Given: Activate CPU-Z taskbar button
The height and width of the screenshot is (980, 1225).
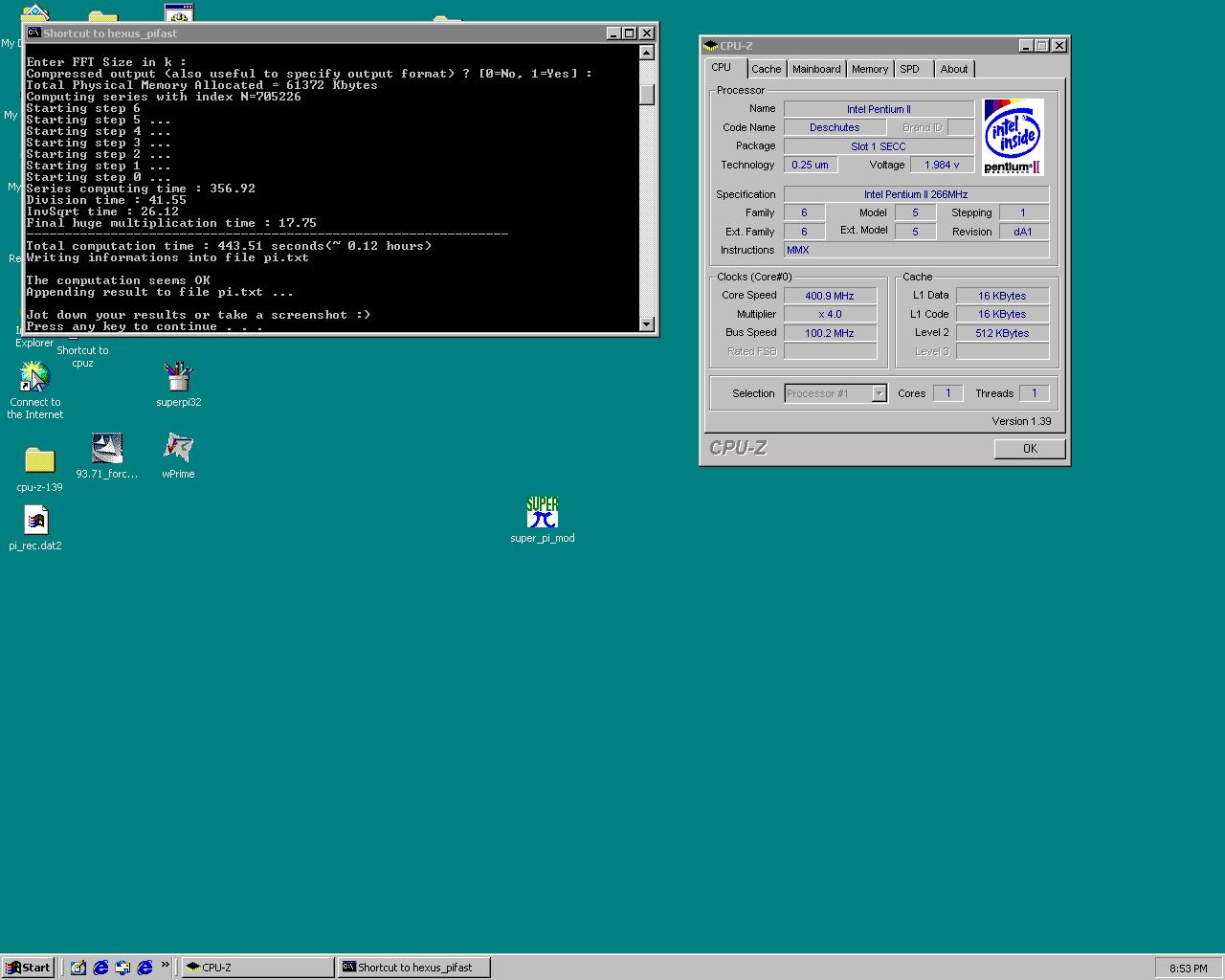Looking at the screenshot, I should click(257, 968).
